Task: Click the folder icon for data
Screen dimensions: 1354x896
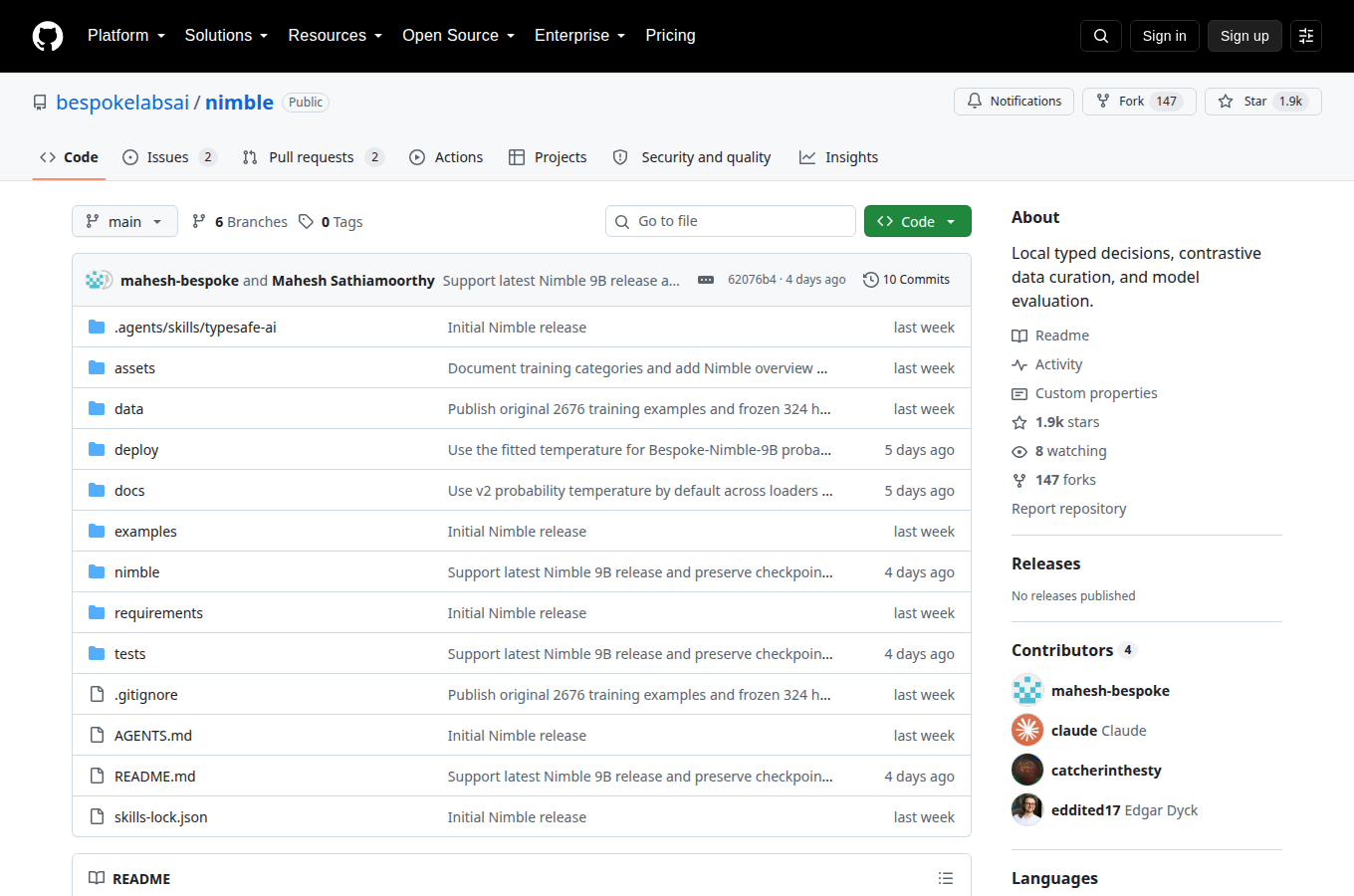Action: (97, 409)
